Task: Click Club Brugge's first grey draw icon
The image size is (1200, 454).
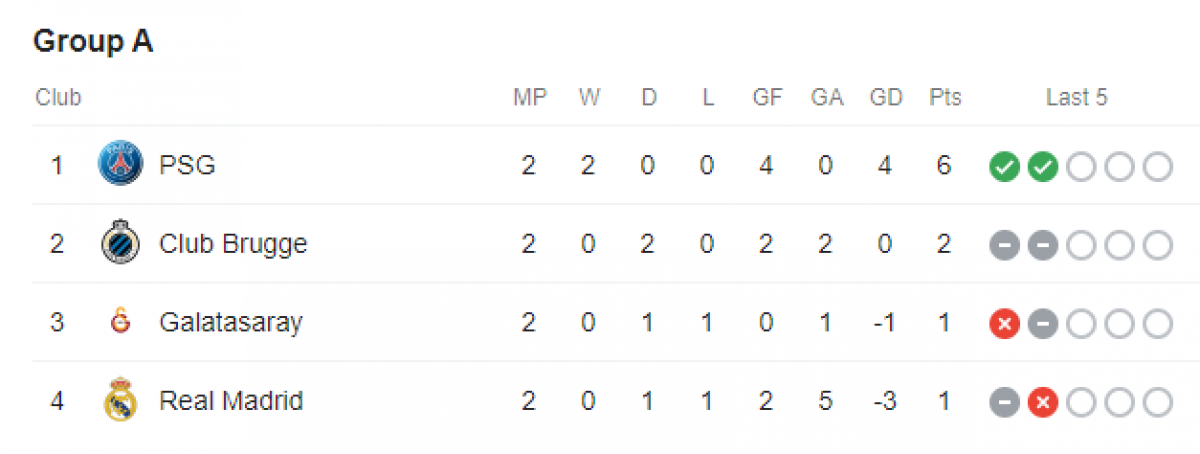Action: pyautogui.click(x=1004, y=245)
